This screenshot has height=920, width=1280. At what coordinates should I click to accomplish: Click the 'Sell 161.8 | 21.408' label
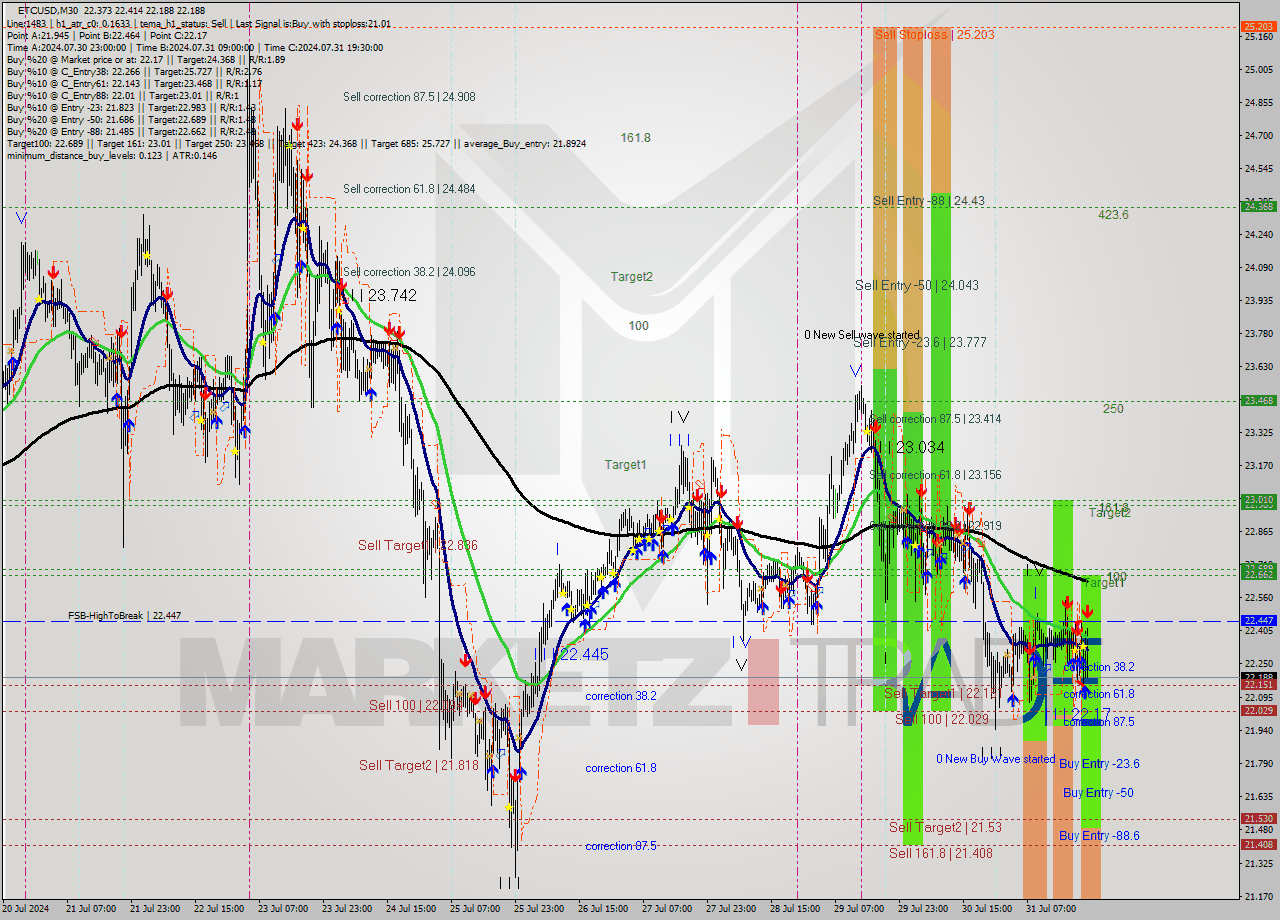pyautogui.click(x=941, y=853)
